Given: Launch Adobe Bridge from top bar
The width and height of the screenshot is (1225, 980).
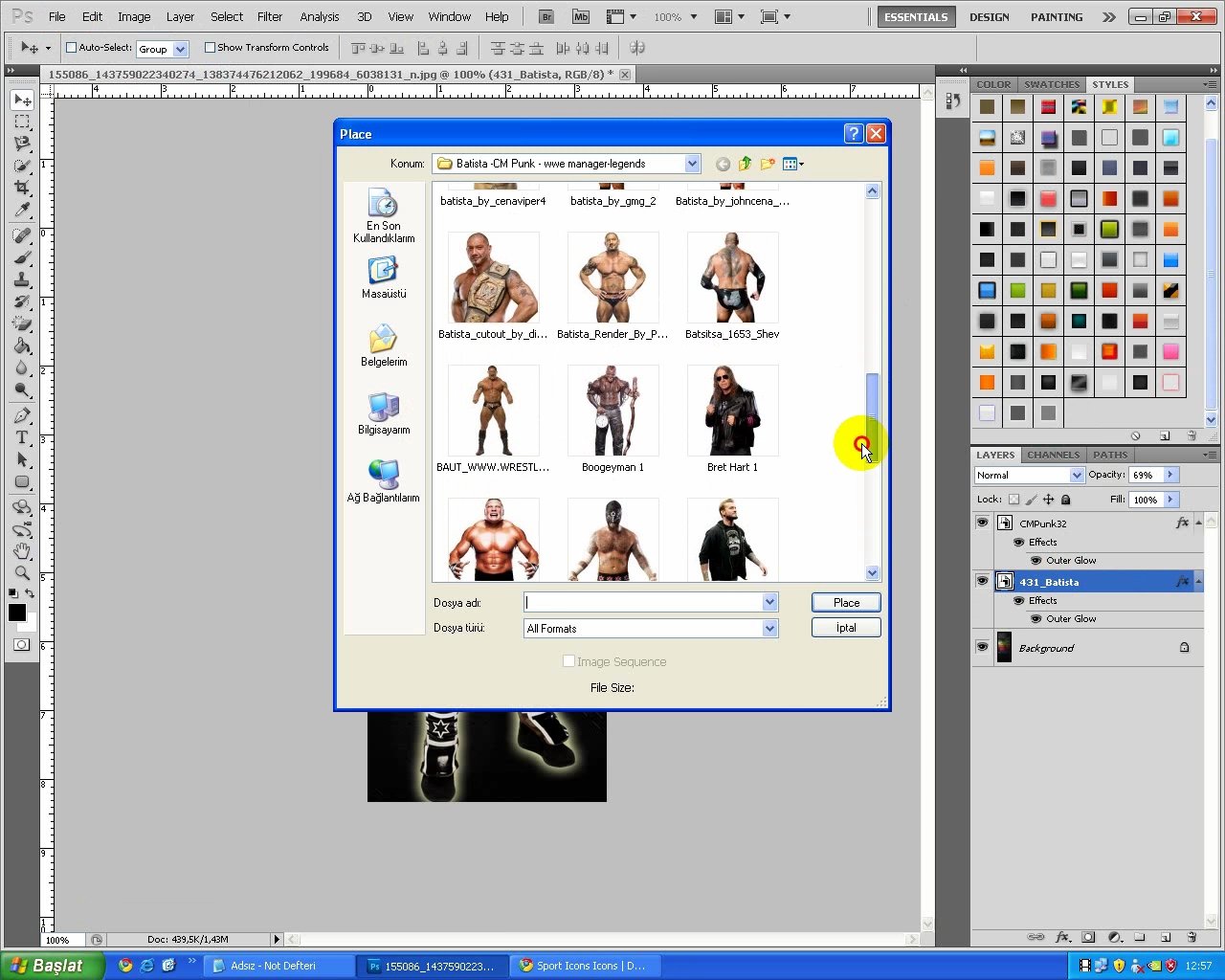Looking at the screenshot, I should pos(546,16).
